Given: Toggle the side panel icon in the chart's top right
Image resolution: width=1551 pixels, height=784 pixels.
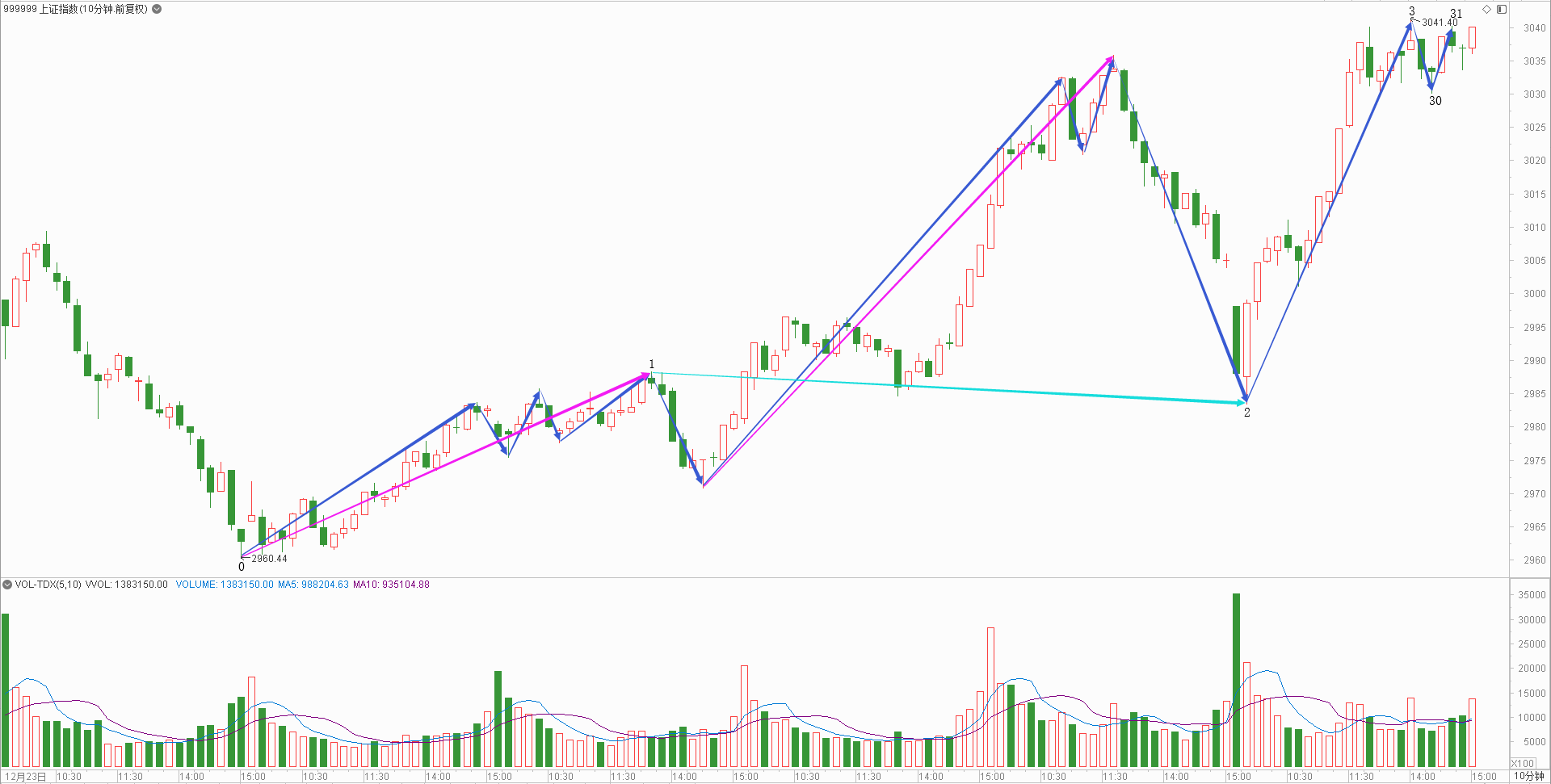Looking at the screenshot, I should 1501,9.
